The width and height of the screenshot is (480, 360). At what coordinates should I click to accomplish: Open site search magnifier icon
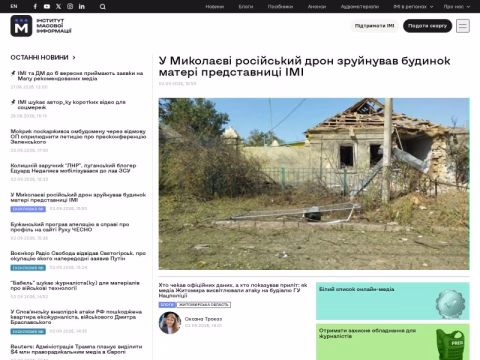coord(103,7)
